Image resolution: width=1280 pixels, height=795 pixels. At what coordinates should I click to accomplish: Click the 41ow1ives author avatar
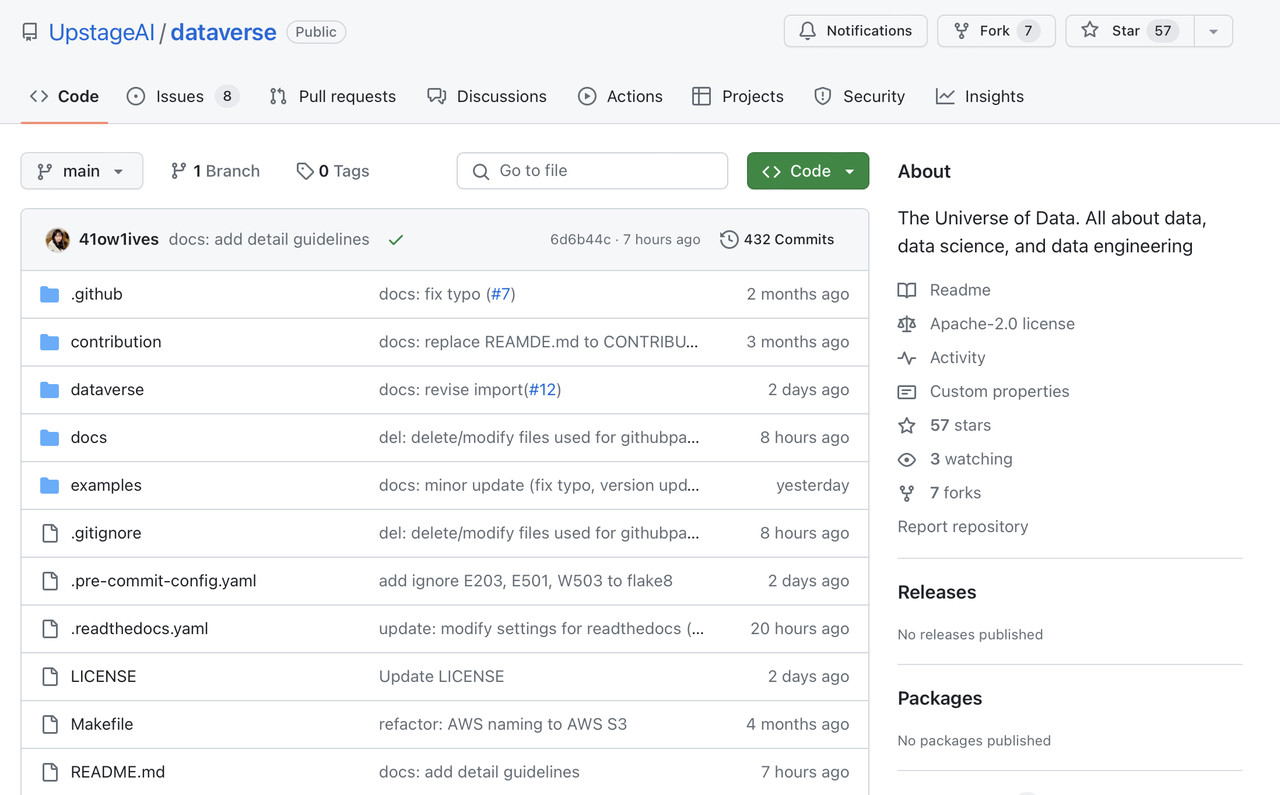pos(58,240)
